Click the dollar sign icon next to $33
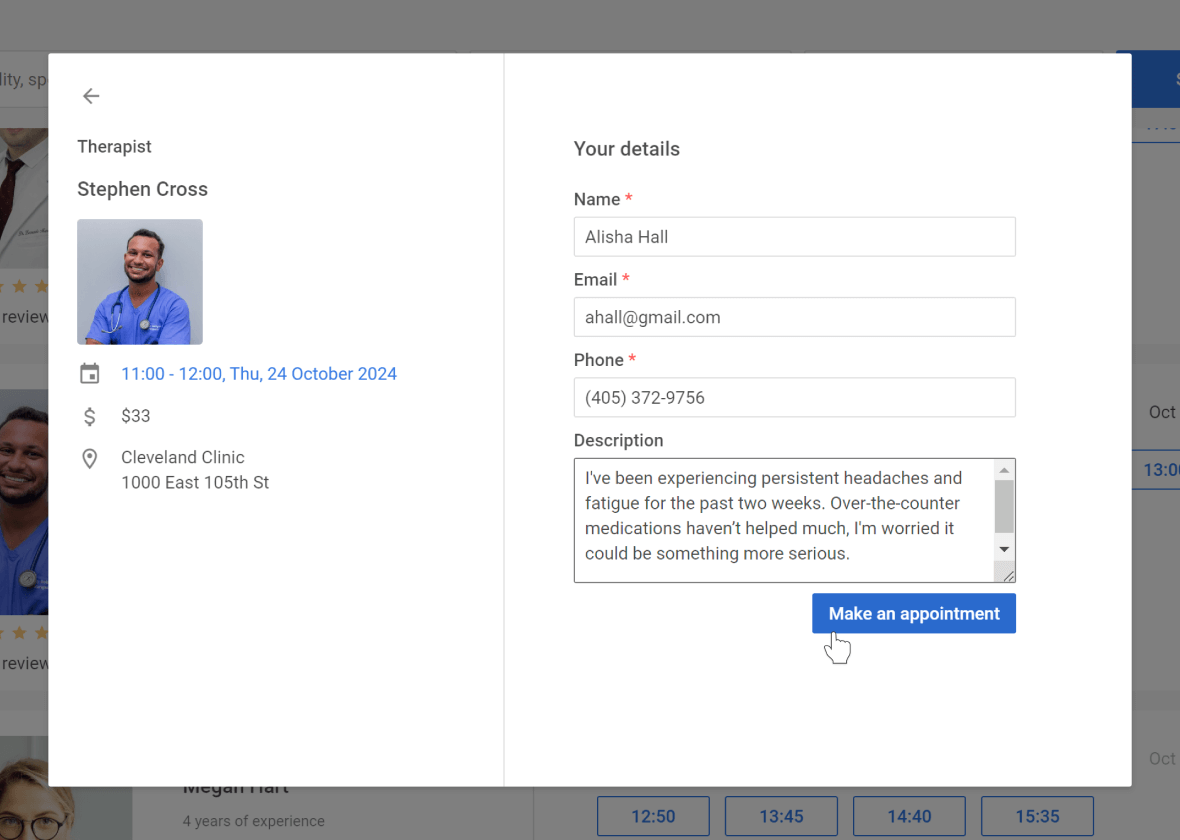Screen dimensions: 1180x840 [90, 416]
